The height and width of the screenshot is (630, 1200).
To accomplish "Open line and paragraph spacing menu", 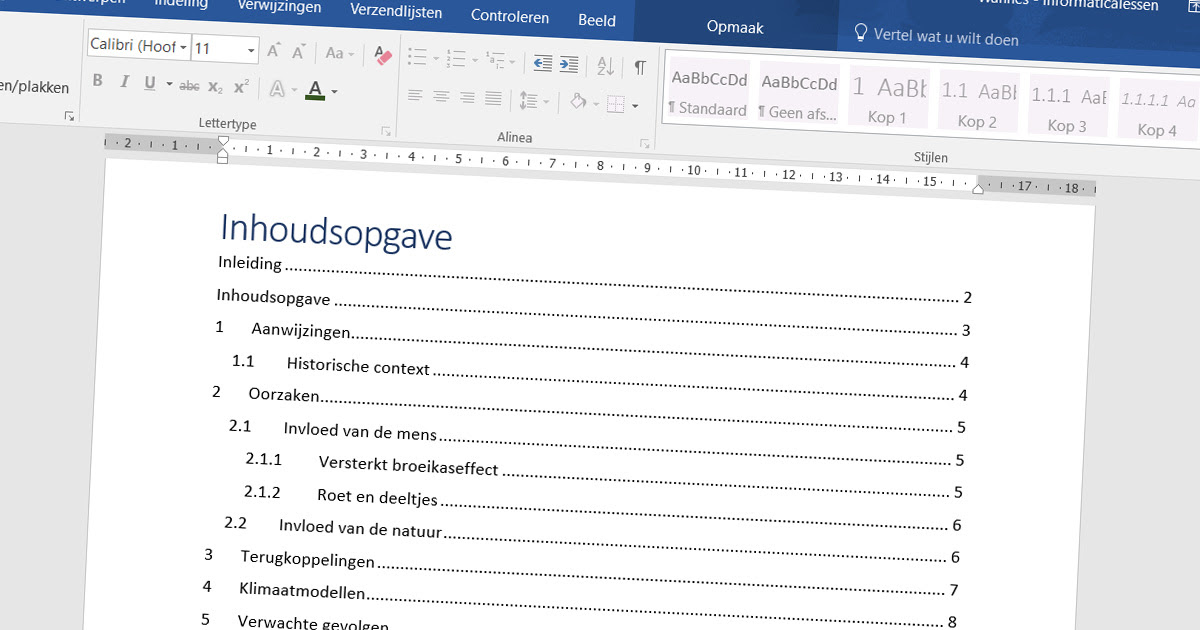I will [535, 101].
